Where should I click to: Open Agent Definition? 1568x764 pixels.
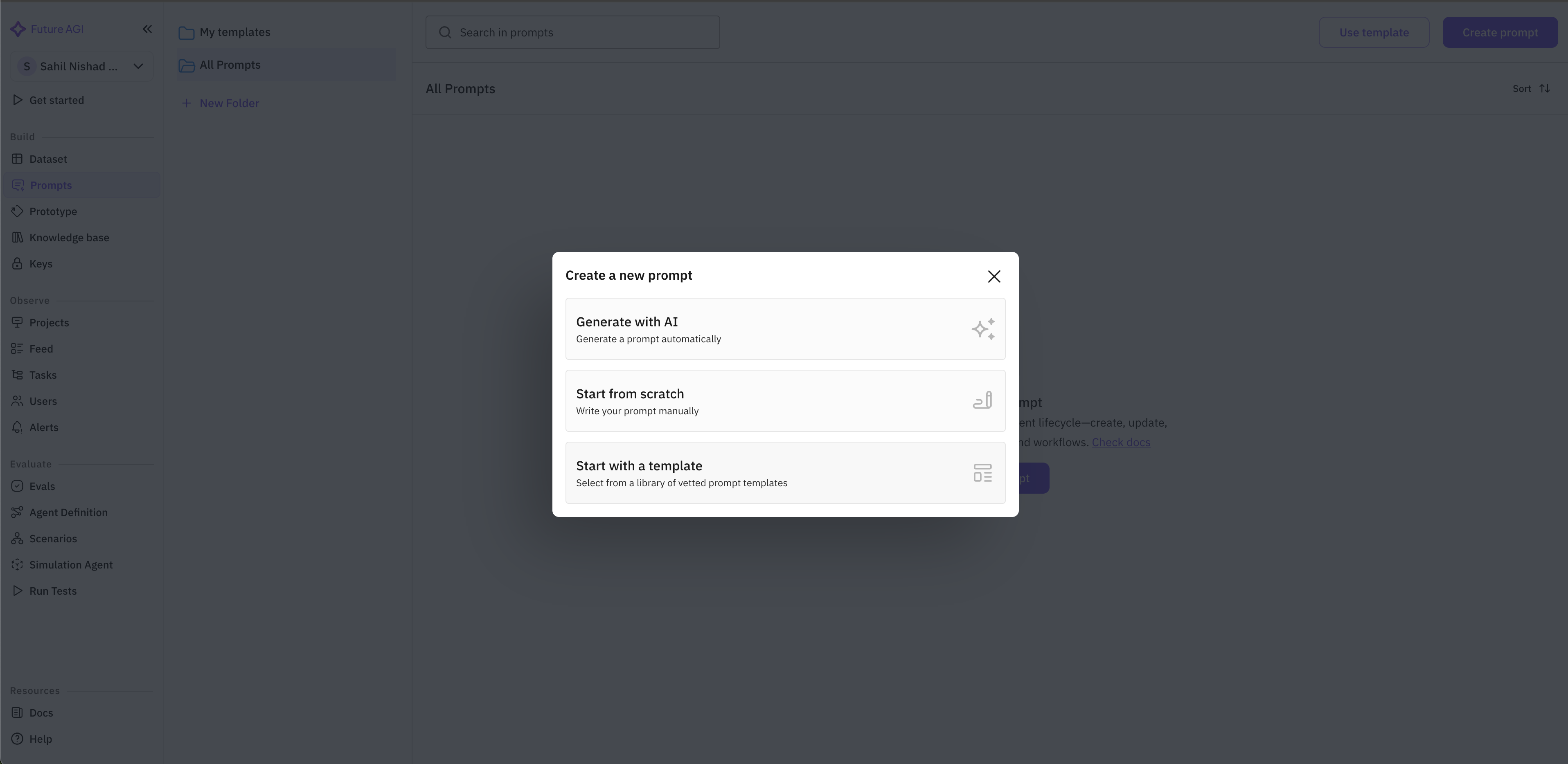click(68, 512)
